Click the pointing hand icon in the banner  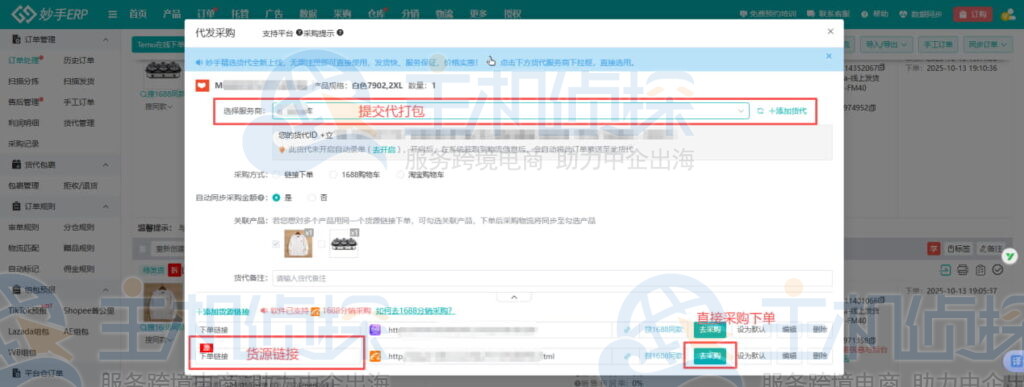(x=492, y=61)
